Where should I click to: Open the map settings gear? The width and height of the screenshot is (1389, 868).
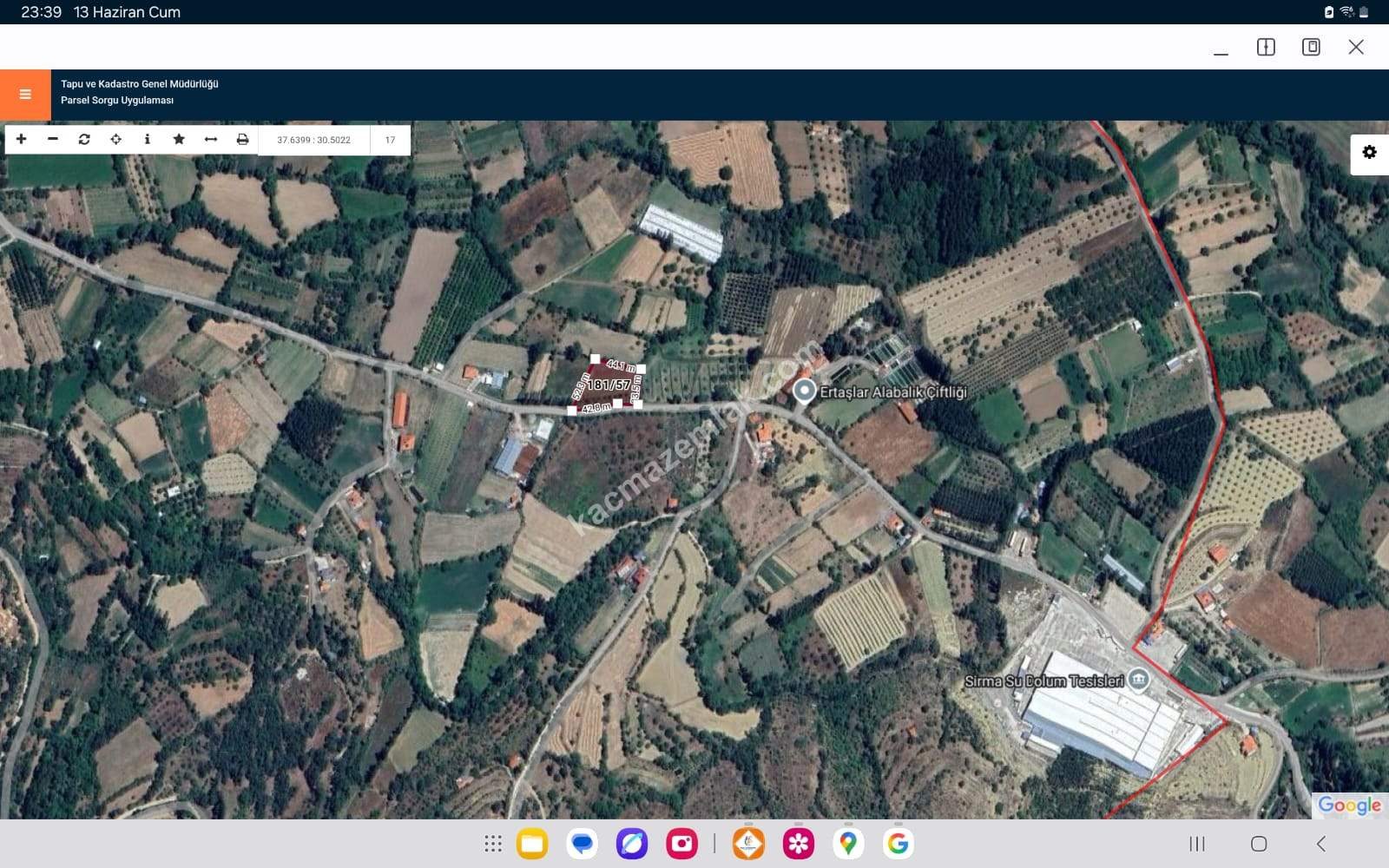pyautogui.click(x=1369, y=153)
